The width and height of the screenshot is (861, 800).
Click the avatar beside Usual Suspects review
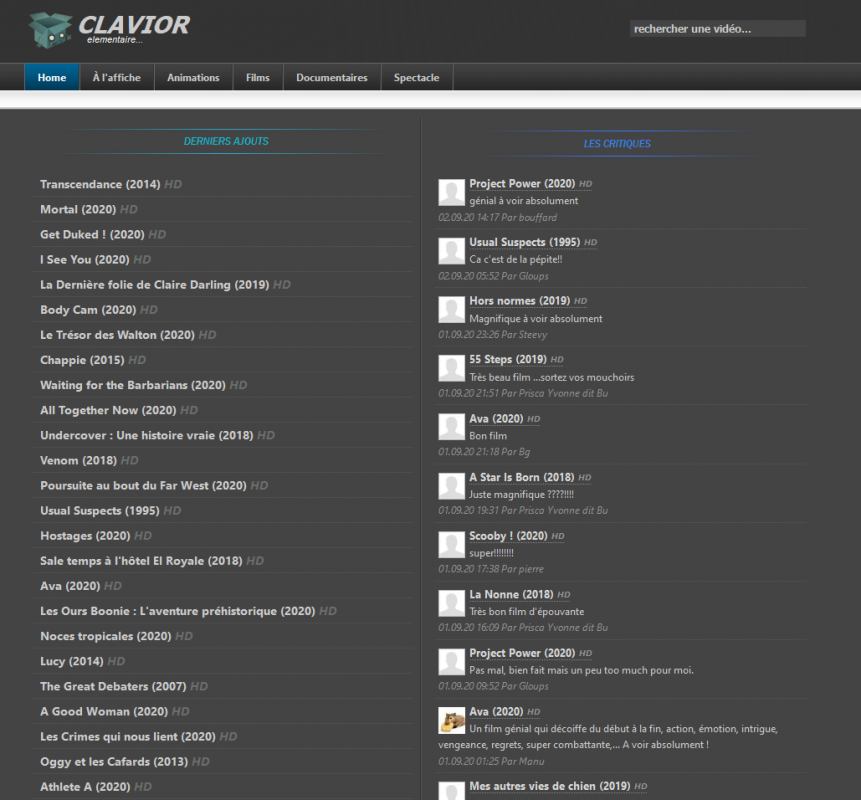pos(451,251)
